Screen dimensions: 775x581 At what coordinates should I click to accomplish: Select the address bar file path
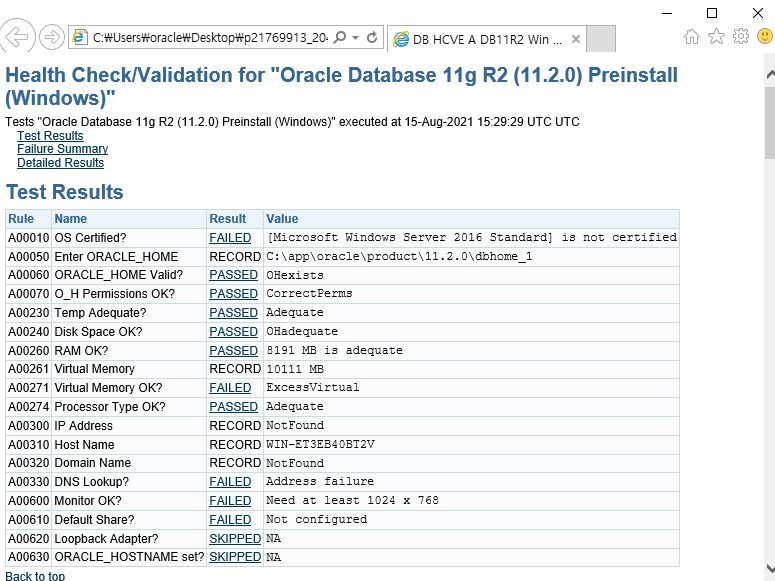click(210, 38)
